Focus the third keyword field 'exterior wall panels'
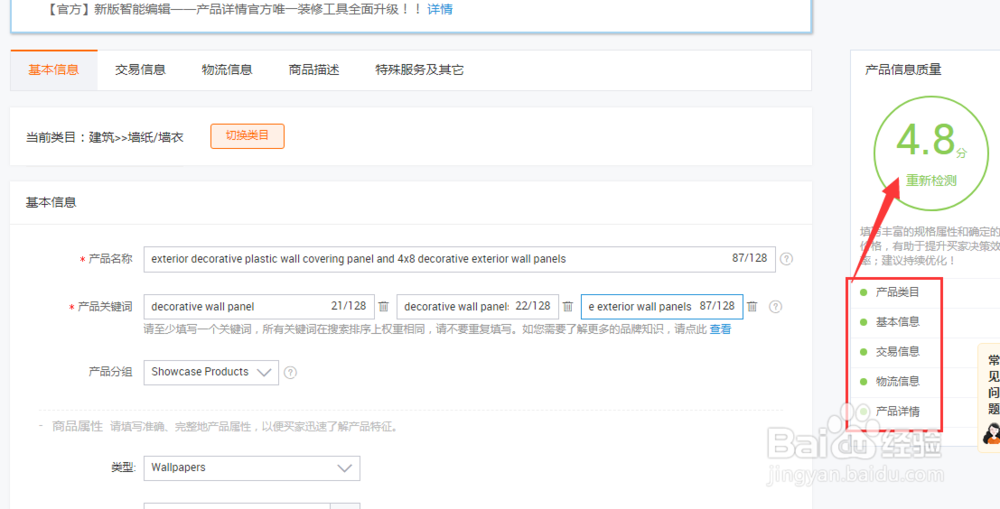Image resolution: width=1000 pixels, height=509 pixels. pyautogui.click(x=662, y=307)
